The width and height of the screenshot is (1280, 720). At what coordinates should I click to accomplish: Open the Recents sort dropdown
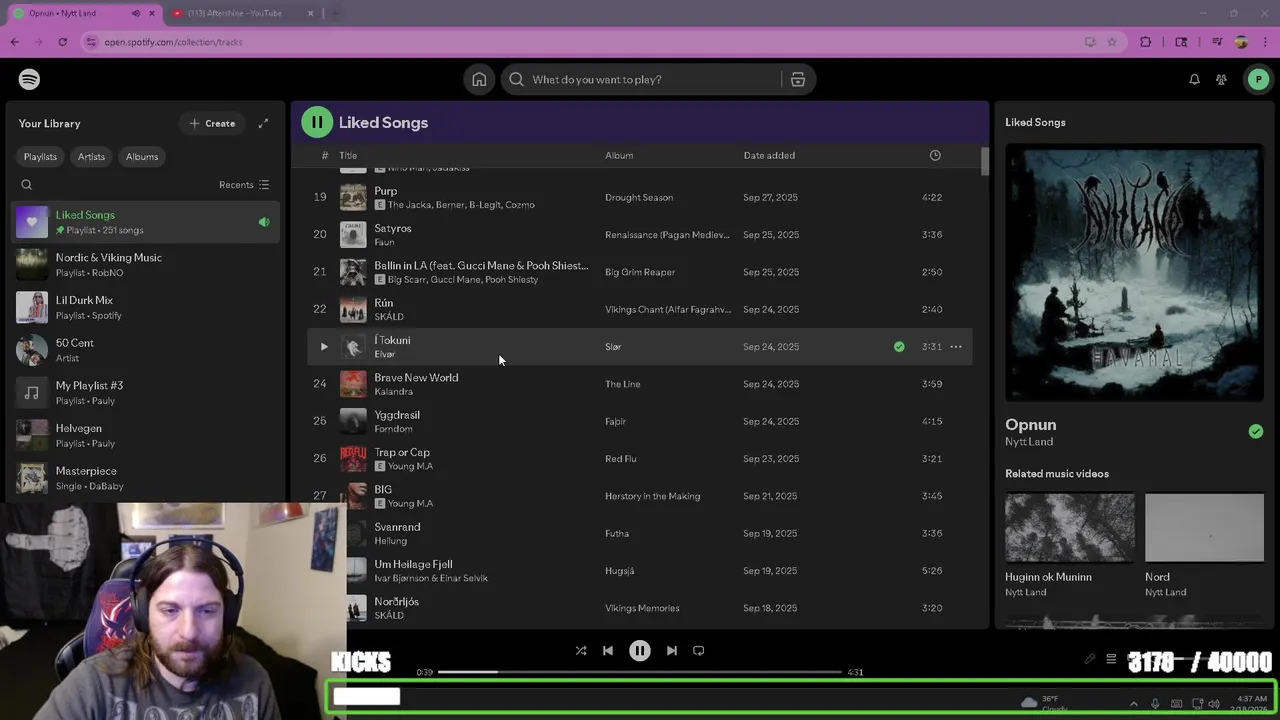244,185
